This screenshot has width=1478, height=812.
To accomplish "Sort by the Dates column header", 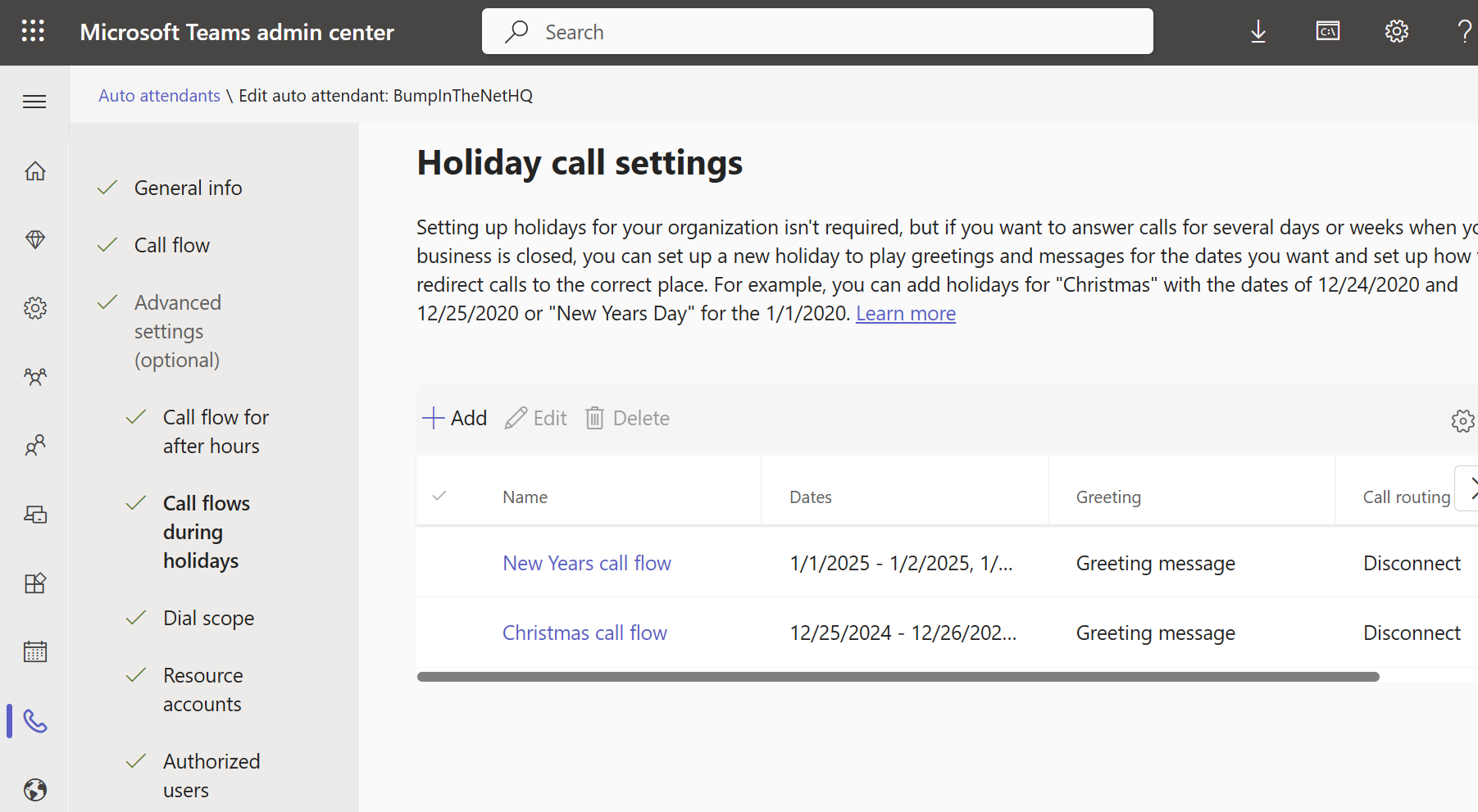I will click(810, 497).
